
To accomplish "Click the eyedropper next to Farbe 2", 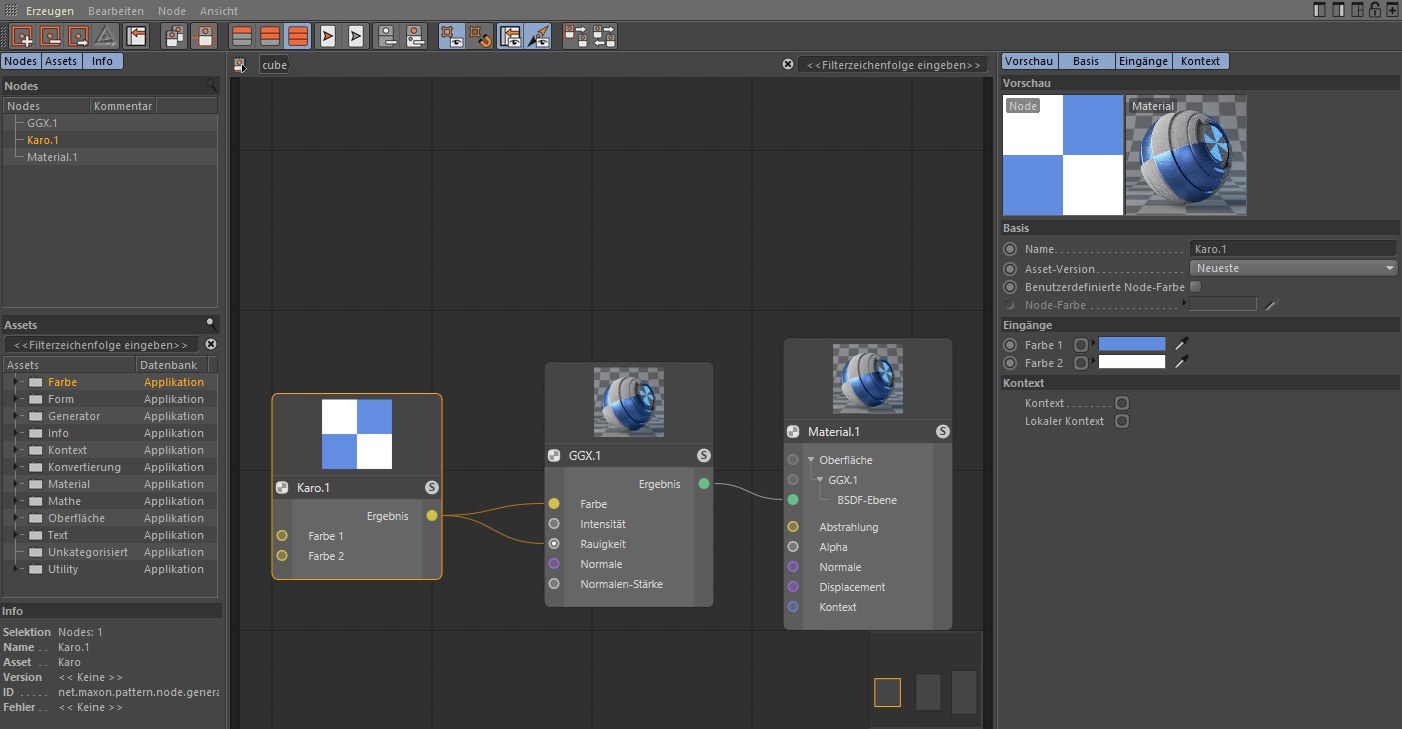I will click(x=1181, y=363).
